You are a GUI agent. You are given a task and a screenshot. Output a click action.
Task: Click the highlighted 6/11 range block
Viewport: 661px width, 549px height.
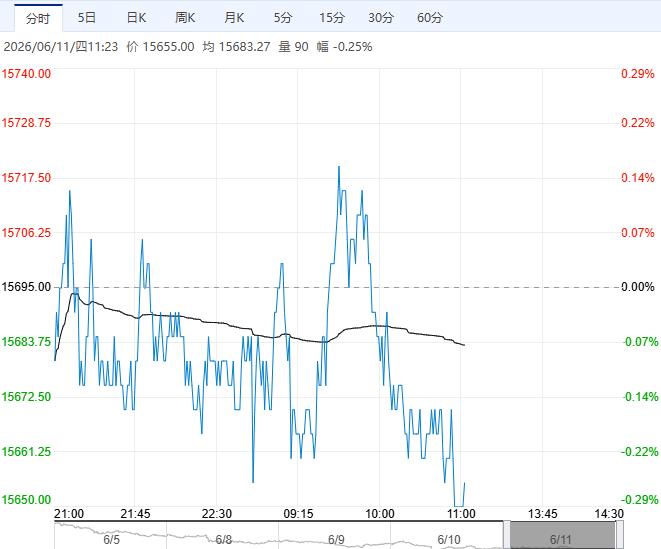tap(563, 536)
